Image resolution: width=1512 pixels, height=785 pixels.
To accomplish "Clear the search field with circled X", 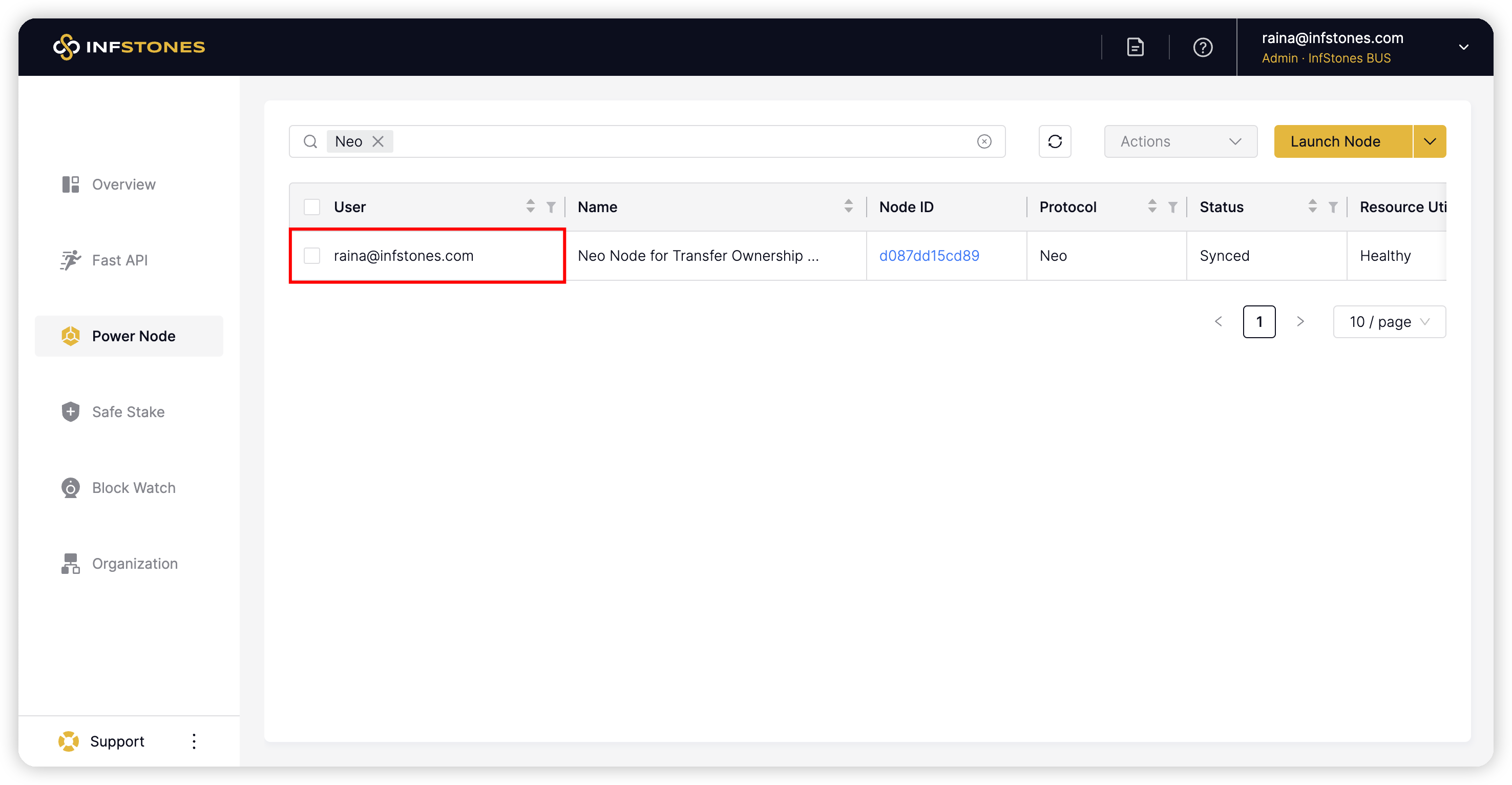I will pyautogui.click(x=984, y=141).
